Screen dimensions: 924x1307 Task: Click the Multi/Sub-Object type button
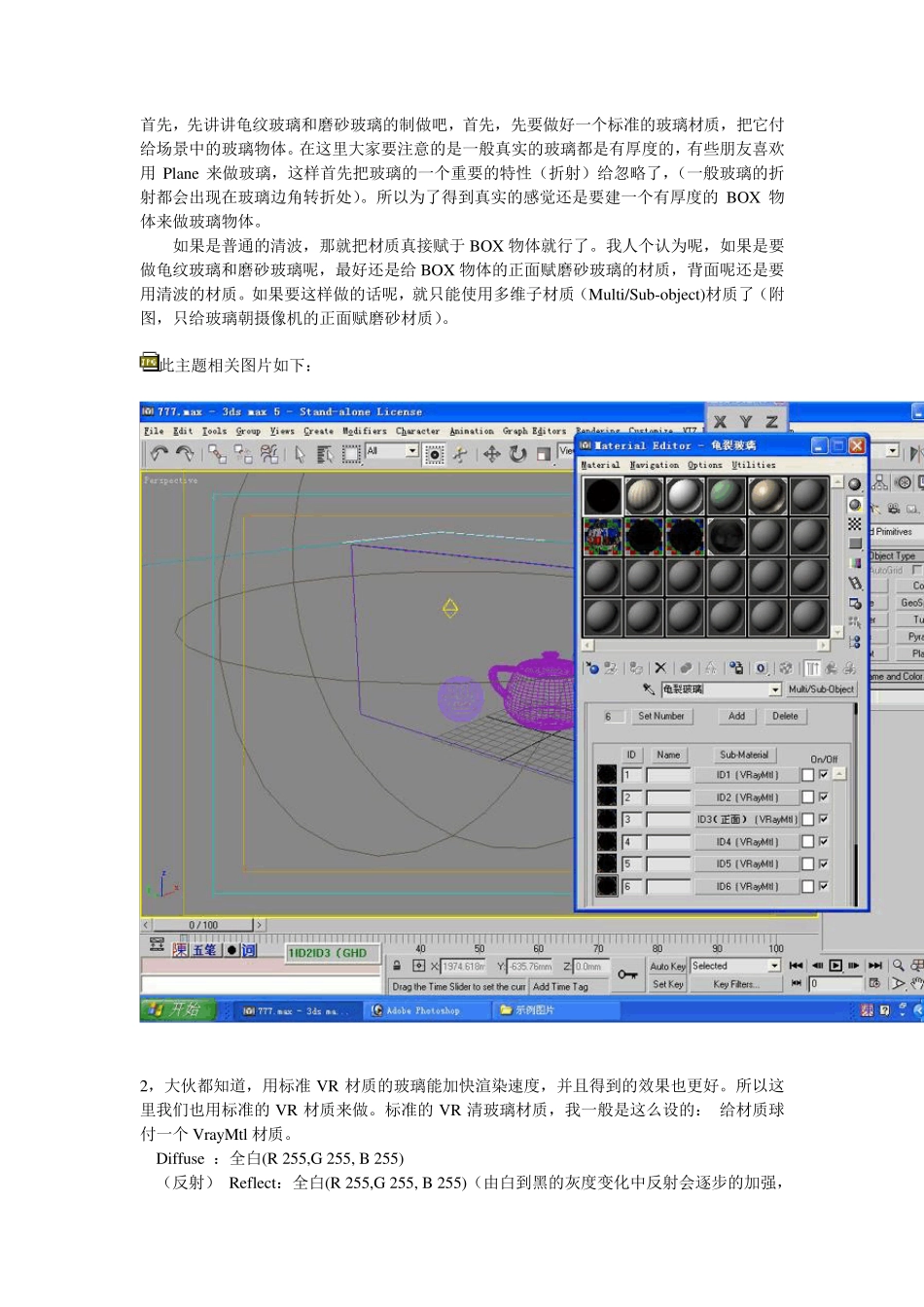[821, 689]
